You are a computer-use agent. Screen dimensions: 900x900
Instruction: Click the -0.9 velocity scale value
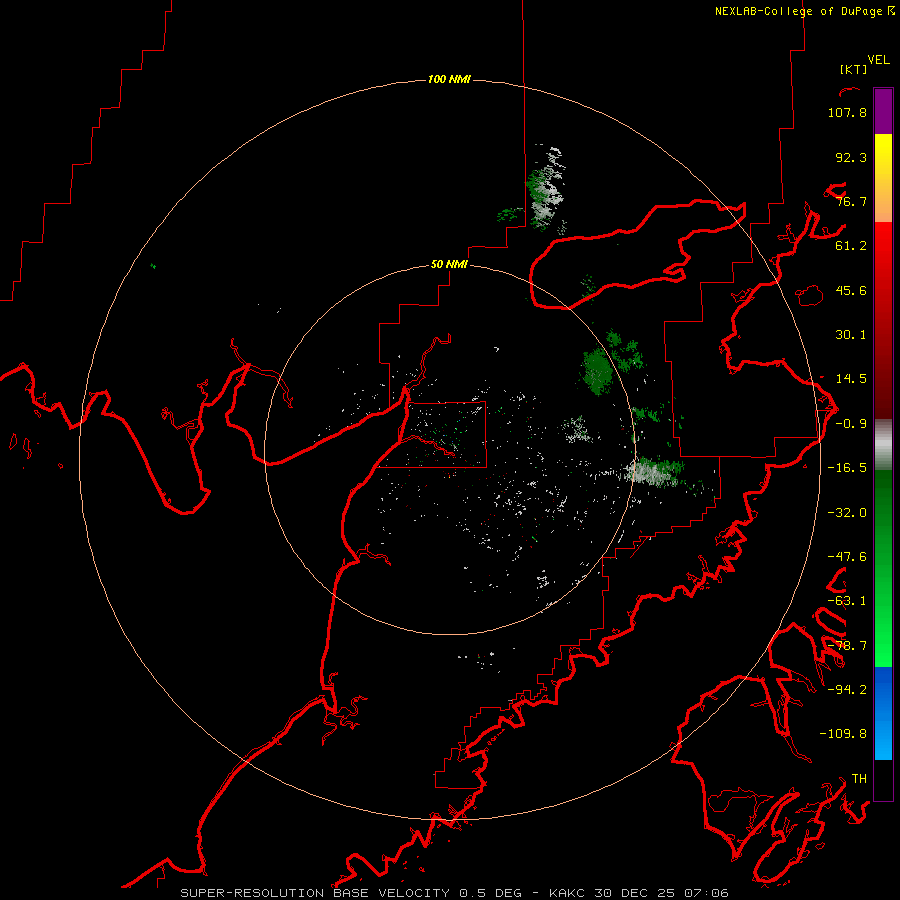tap(851, 424)
